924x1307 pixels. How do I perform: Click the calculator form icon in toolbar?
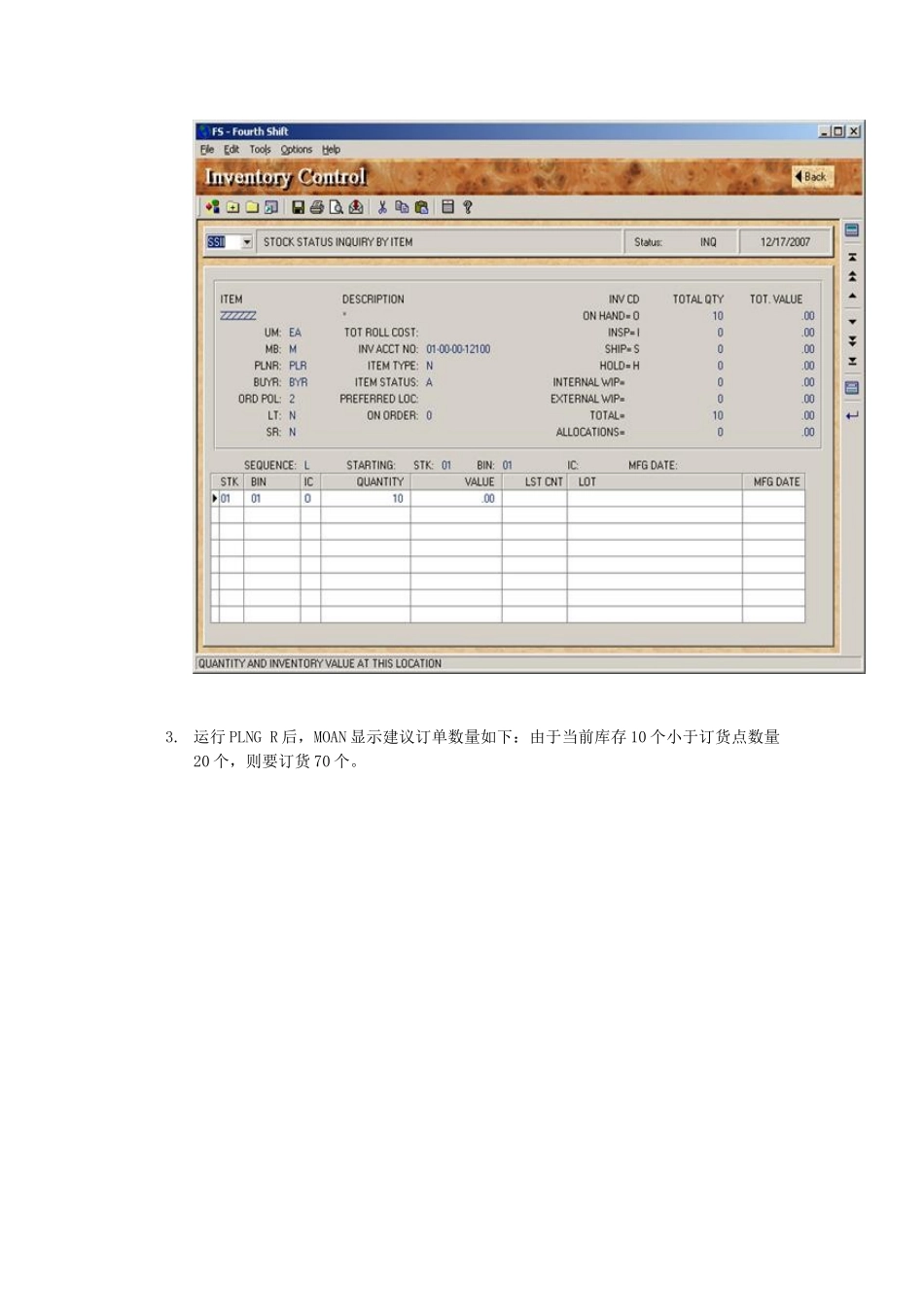(x=447, y=207)
